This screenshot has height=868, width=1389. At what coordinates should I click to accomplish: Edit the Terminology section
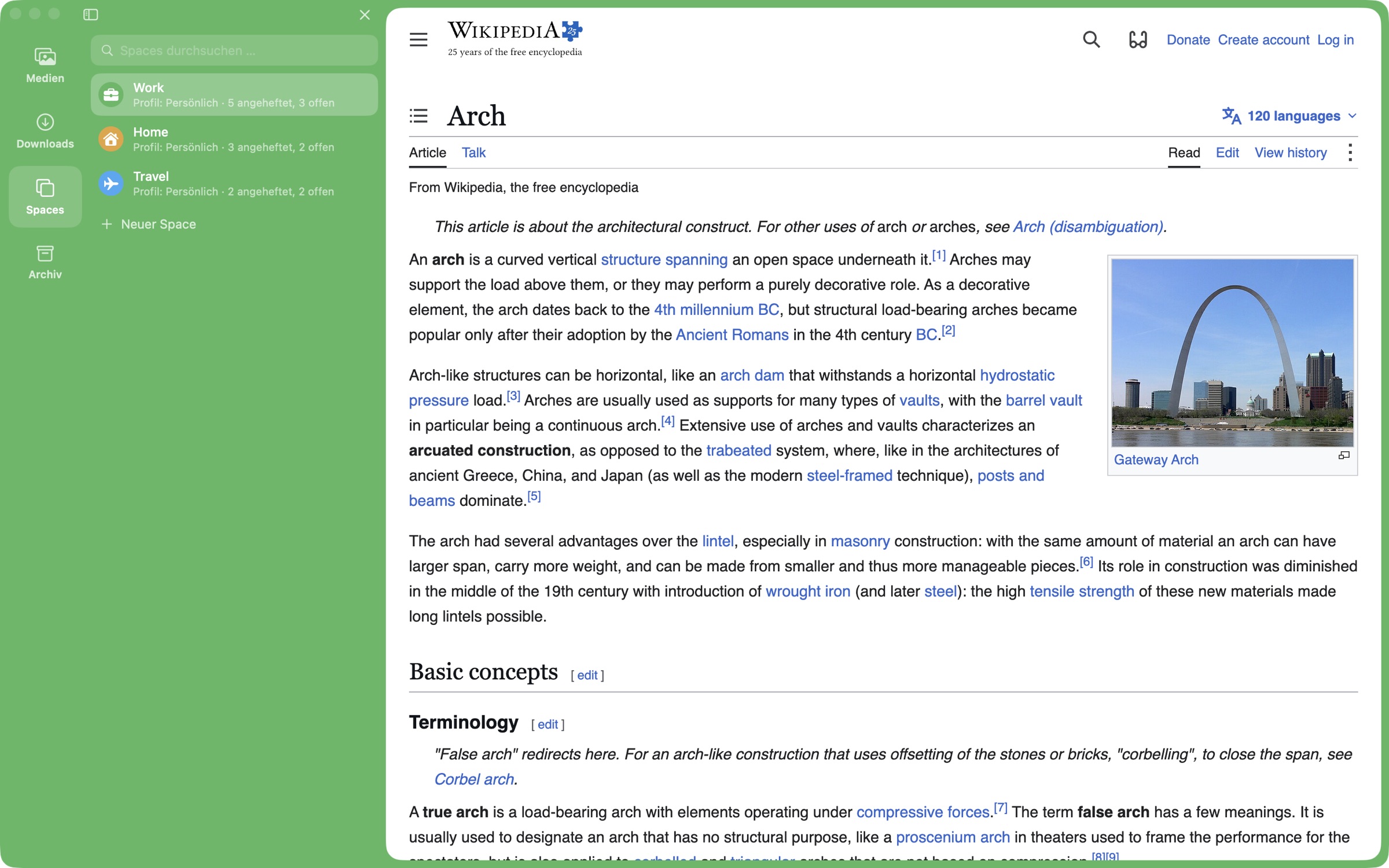pos(547,724)
